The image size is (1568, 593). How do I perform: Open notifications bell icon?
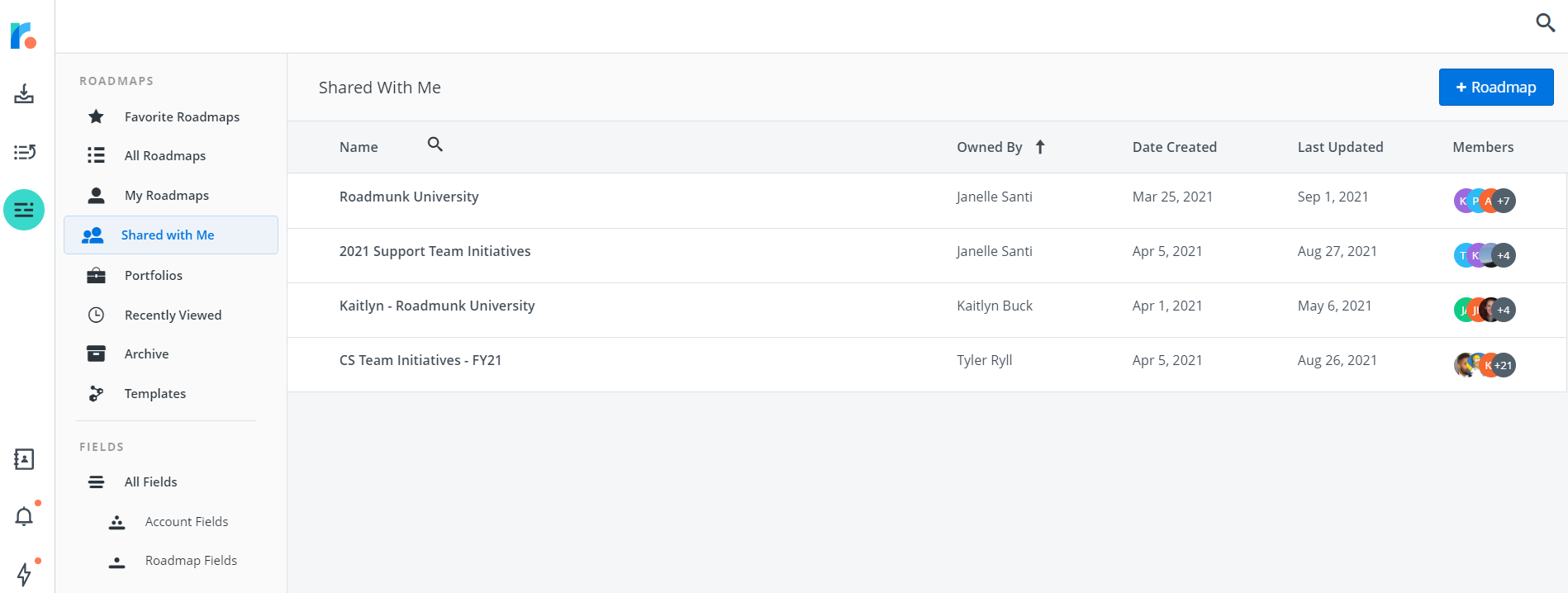[x=24, y=517]
